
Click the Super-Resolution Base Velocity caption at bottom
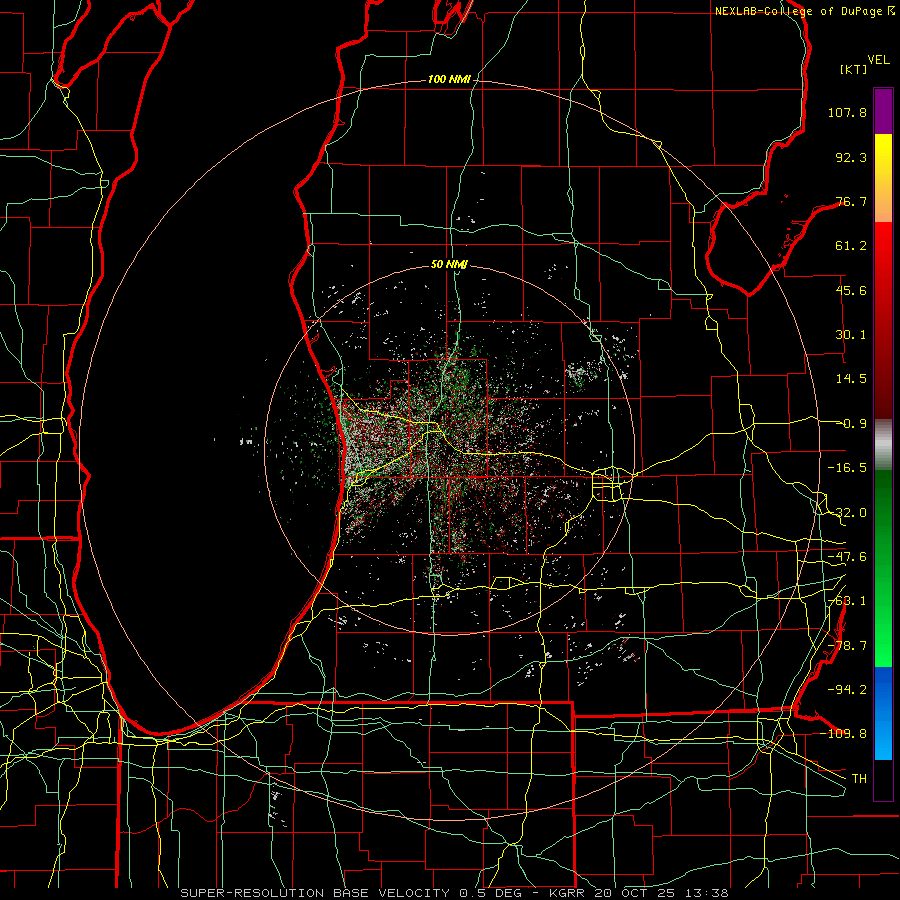pos(454,893)
